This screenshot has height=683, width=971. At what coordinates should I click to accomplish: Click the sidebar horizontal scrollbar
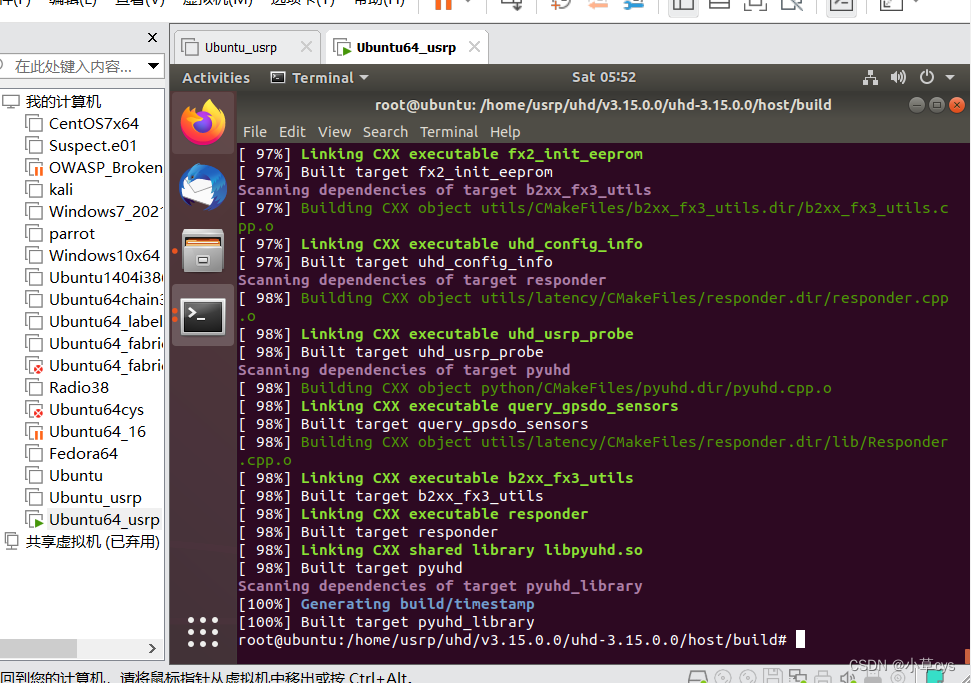38,650
